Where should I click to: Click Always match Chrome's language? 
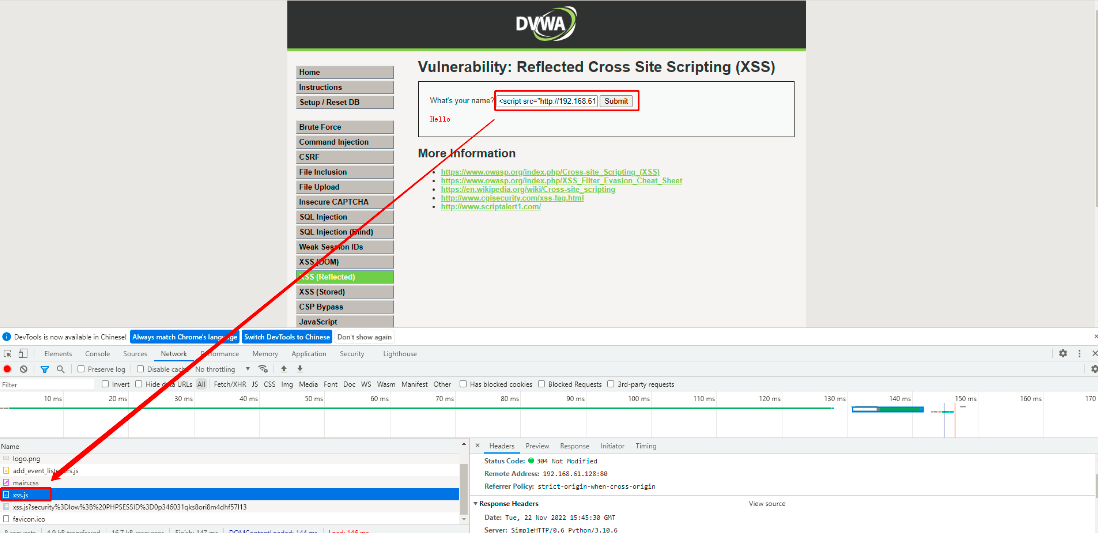(185, 337)
